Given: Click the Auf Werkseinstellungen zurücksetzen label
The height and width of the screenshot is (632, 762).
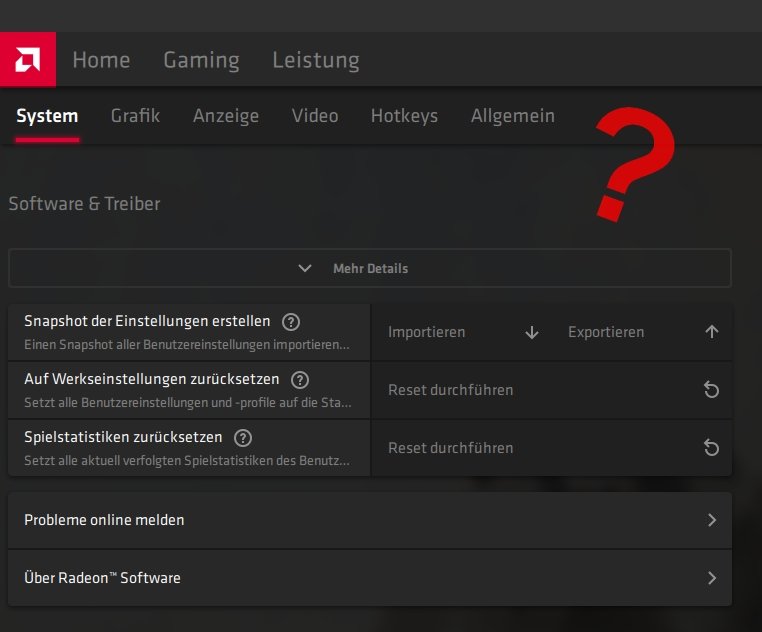Looking at the screenshot, I should pyautogui.click(x=152, y=379).
